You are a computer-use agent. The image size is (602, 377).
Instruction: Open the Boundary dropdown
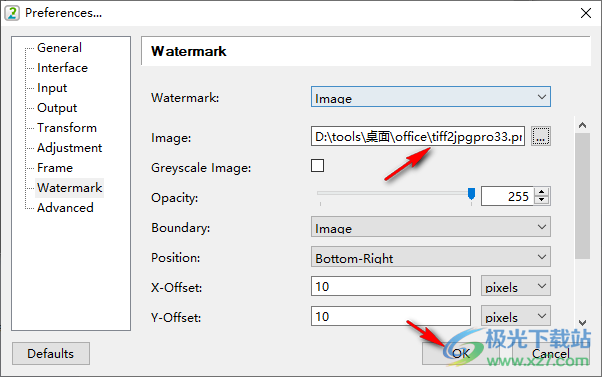point(430,227)
